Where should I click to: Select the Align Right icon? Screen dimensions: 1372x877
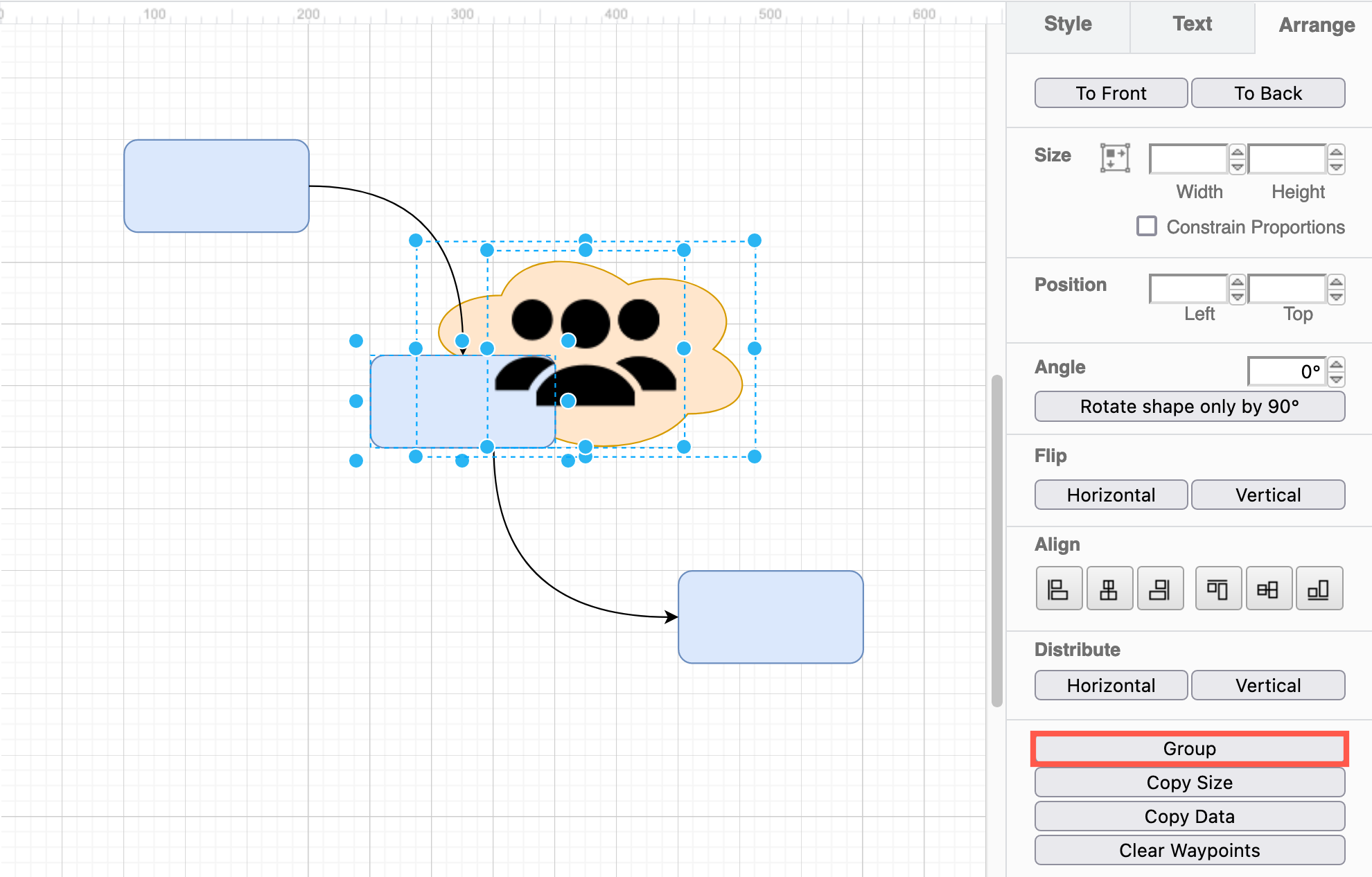click(1160, 588)
